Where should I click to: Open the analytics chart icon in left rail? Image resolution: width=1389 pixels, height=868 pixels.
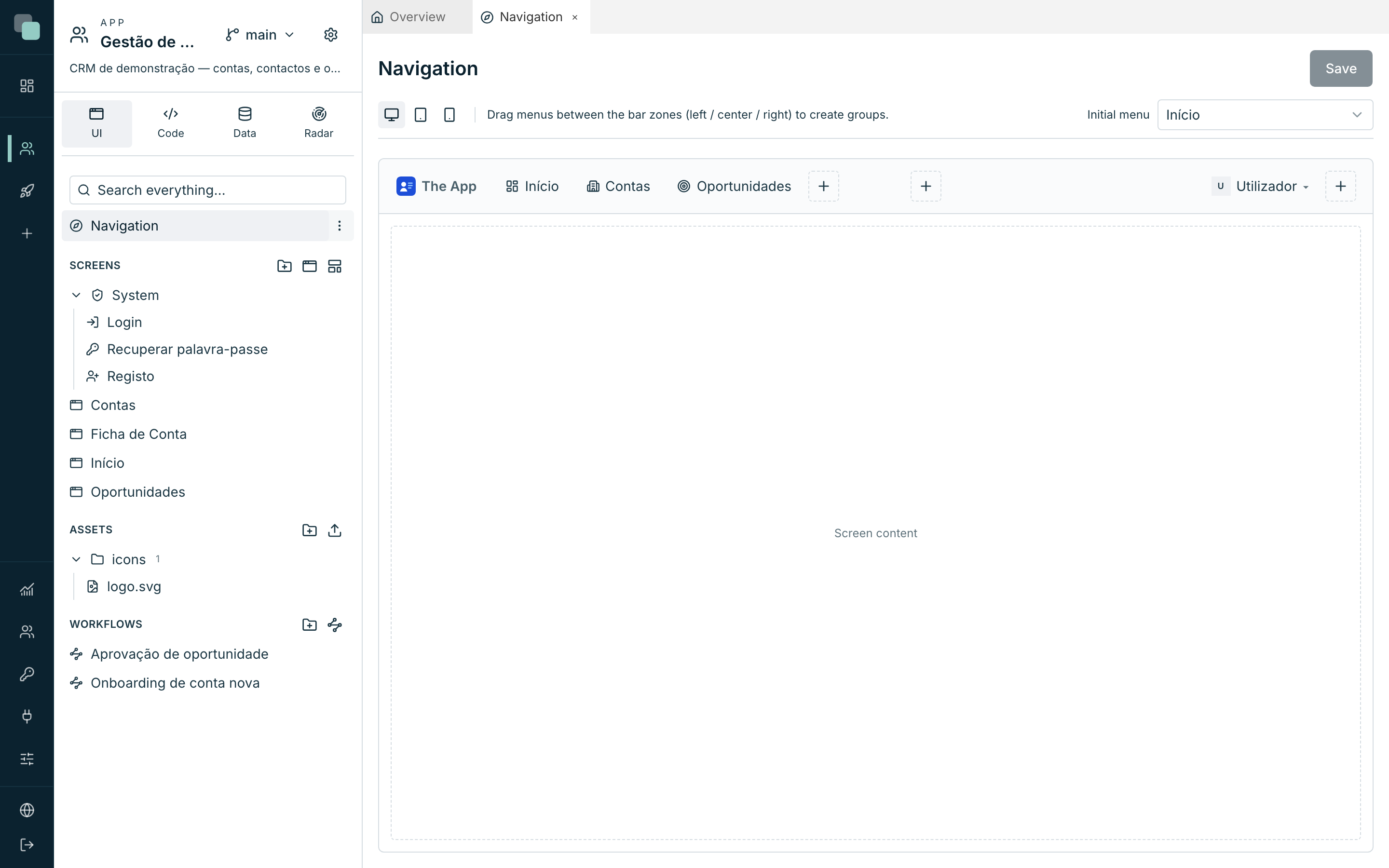pos(27,590)
